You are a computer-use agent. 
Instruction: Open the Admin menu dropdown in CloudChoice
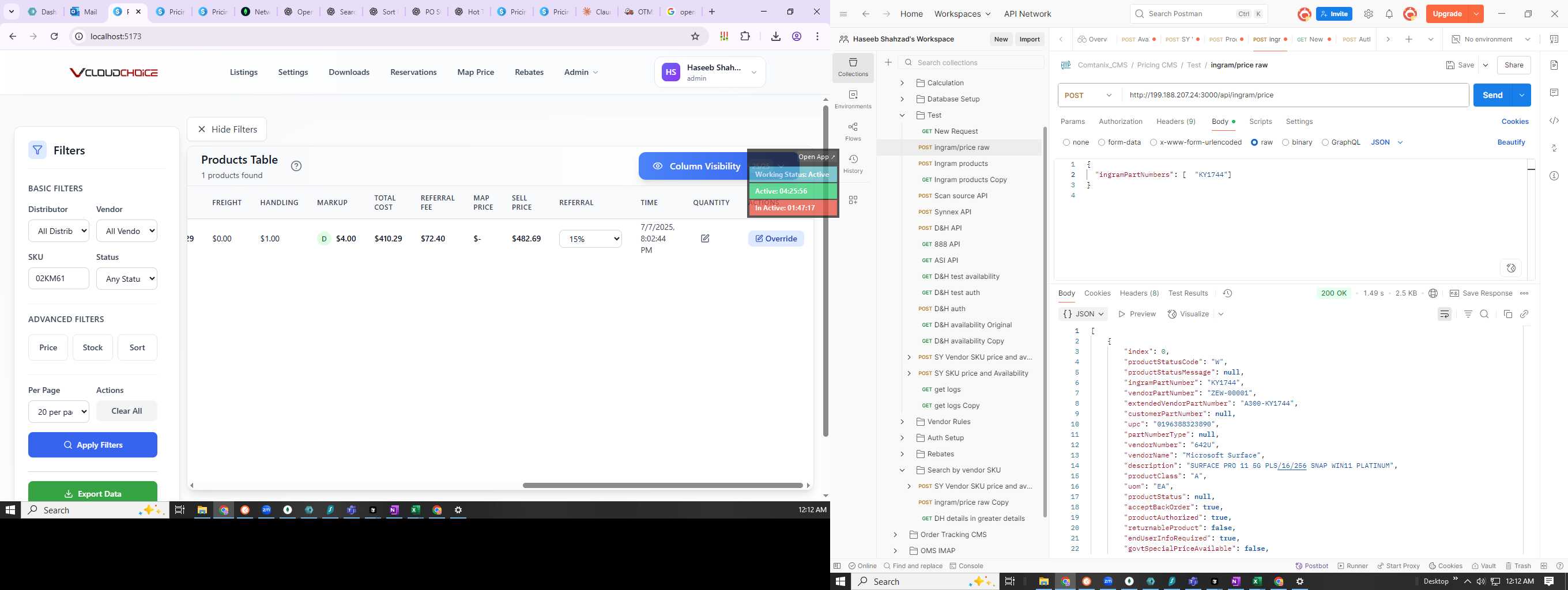click(581, 72)
